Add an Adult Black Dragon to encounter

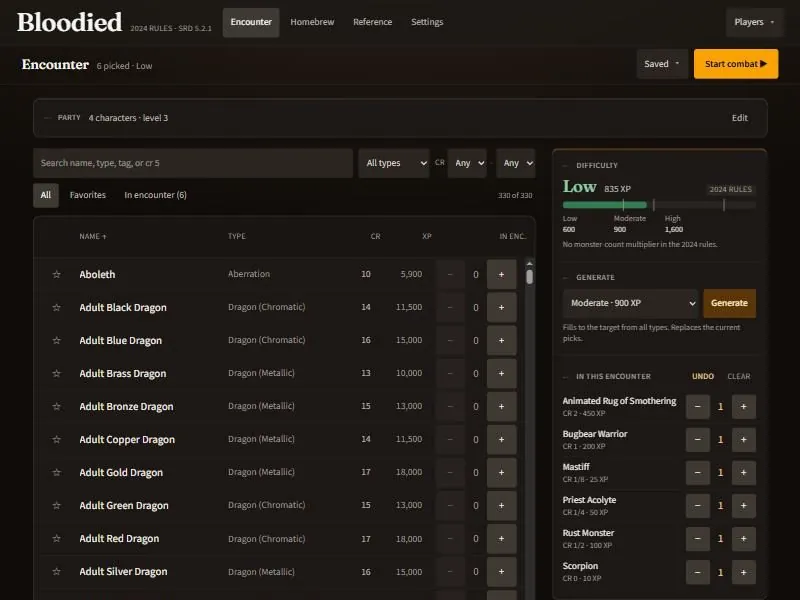tap(502, 308)
